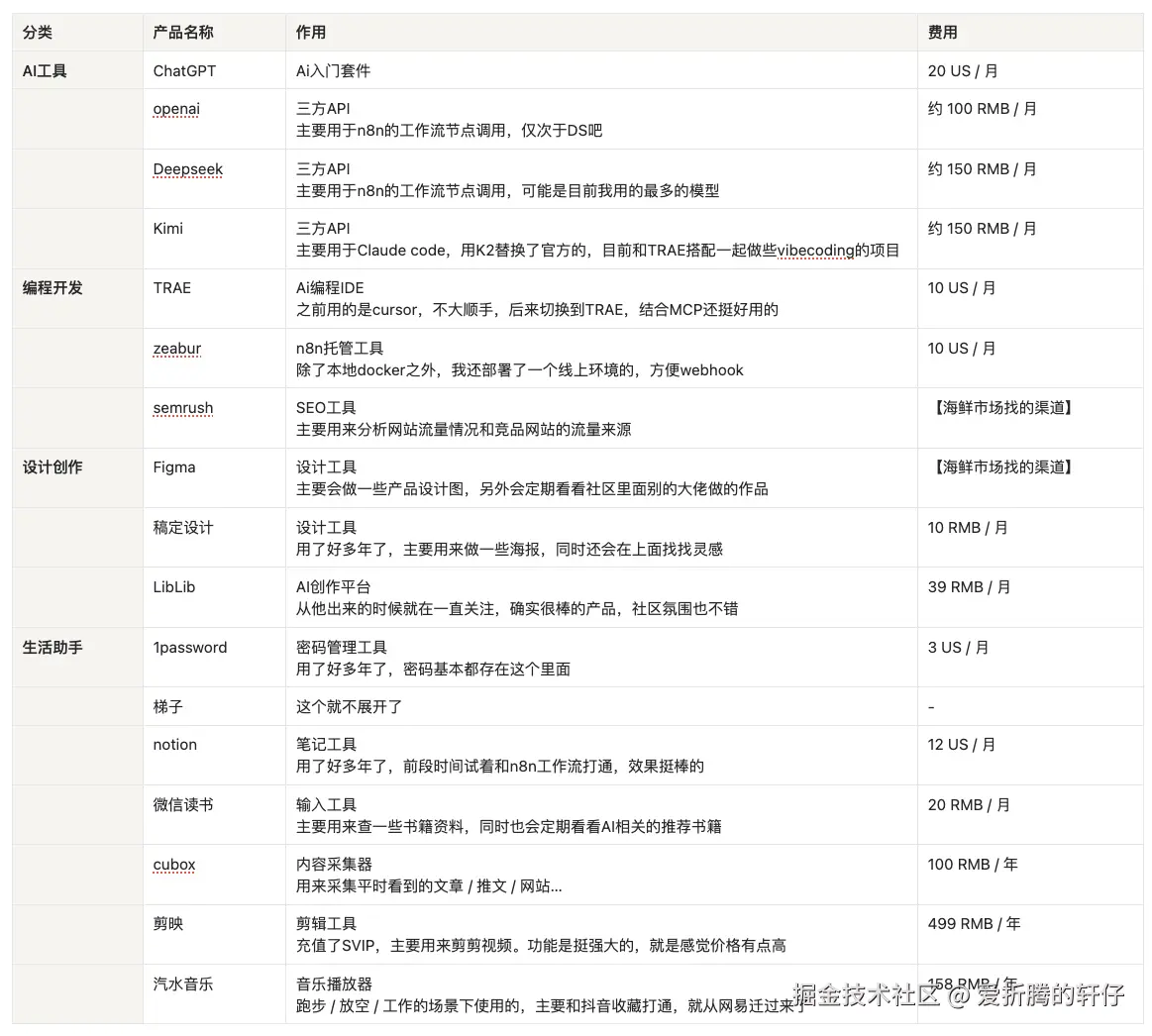Image resolution: width=1152 pixels, height=1036 pixels.
Task: Select the 设计创作 category label
Action: click(x=52, y=466)
